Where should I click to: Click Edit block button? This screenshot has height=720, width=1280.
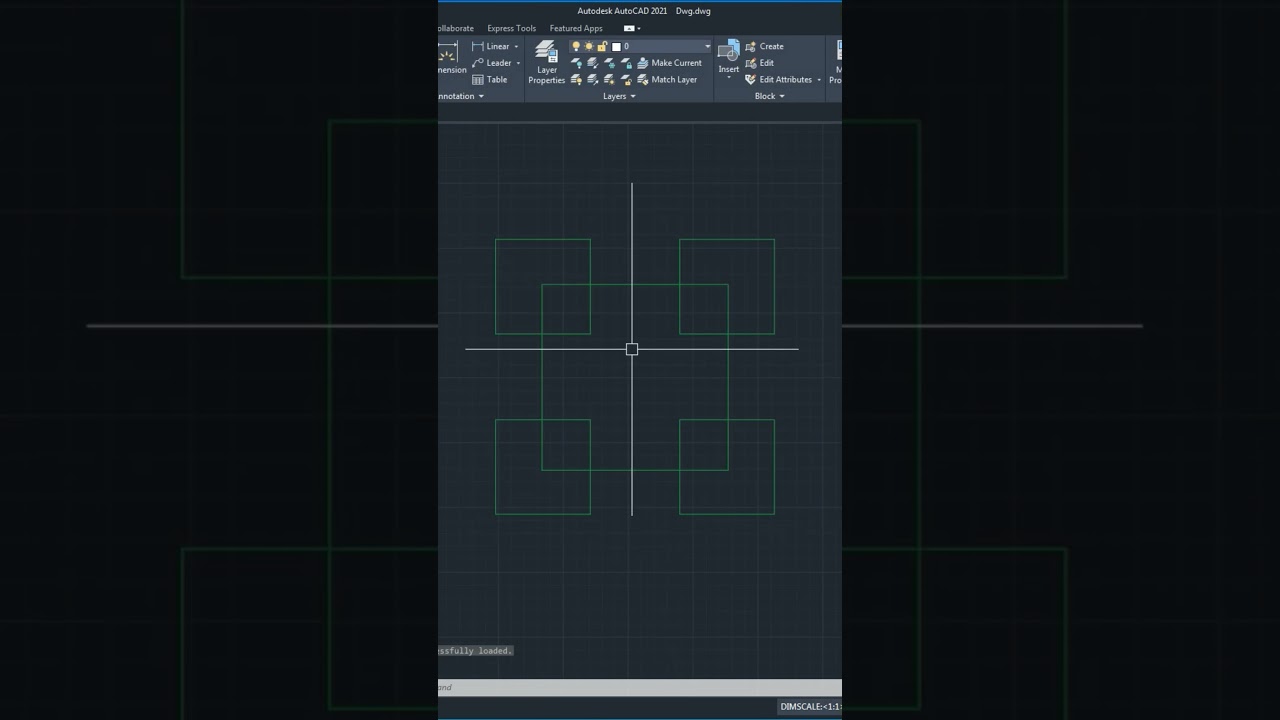click(759, 63)
